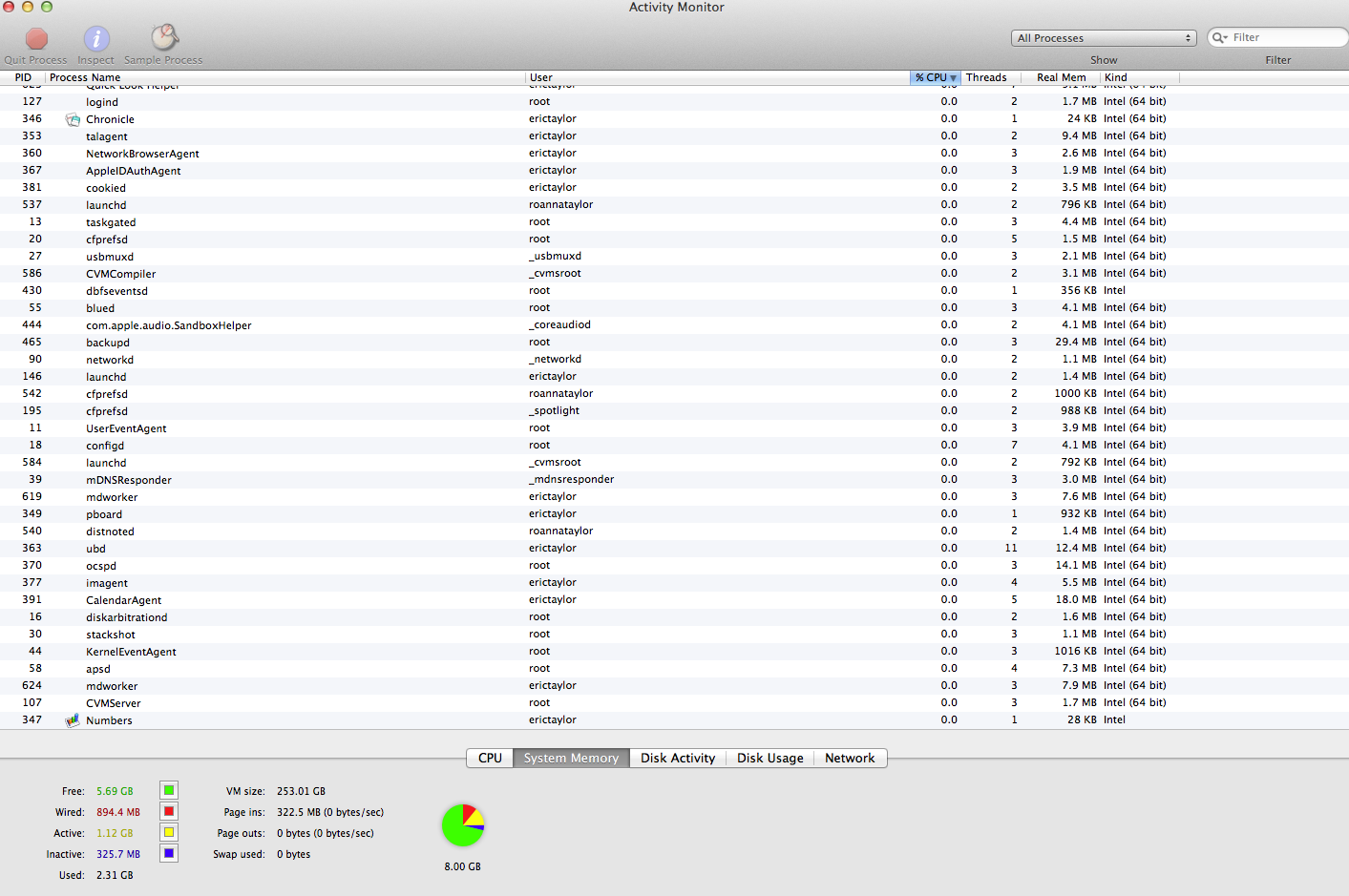Select the configd process row

(x=674, y=446)
